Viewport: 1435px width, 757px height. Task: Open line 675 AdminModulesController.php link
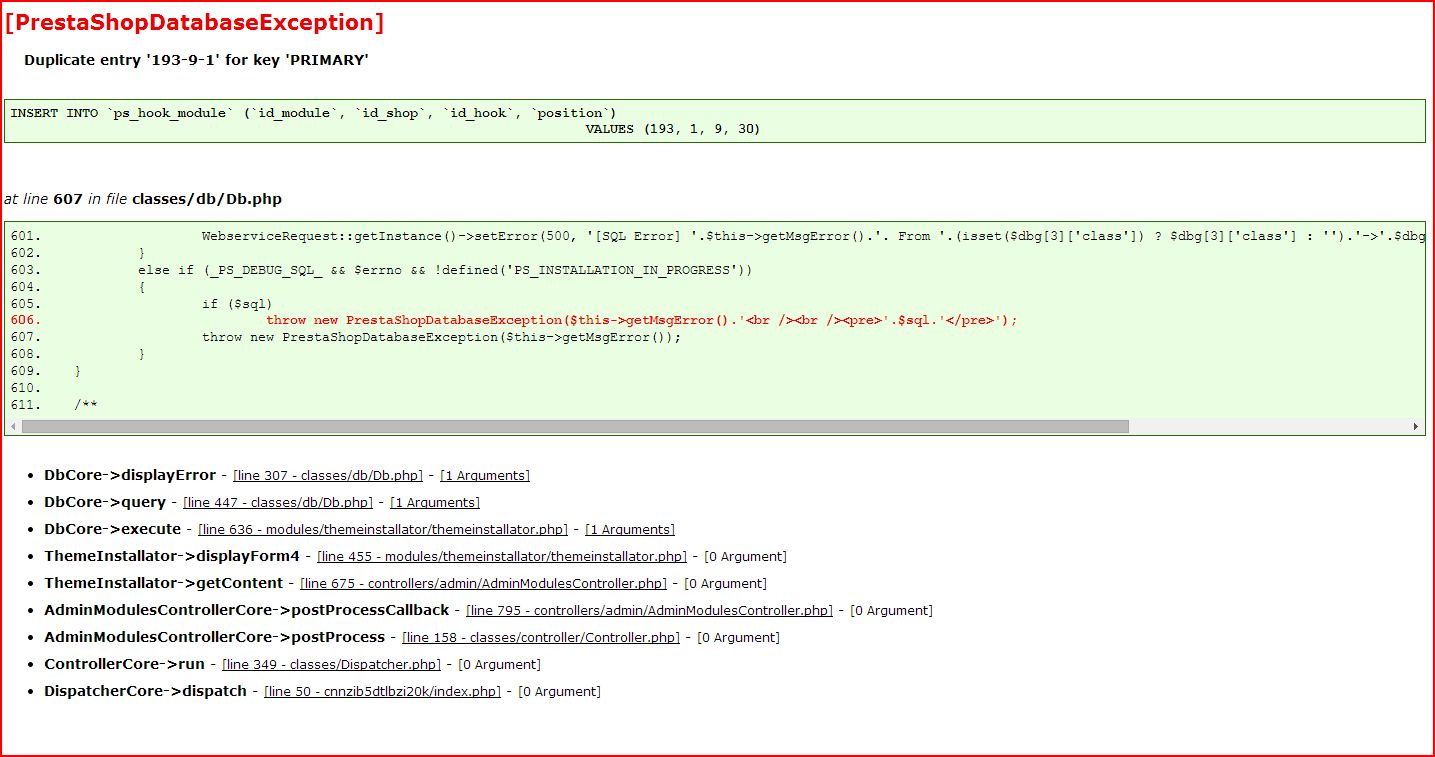click(483, 584)
